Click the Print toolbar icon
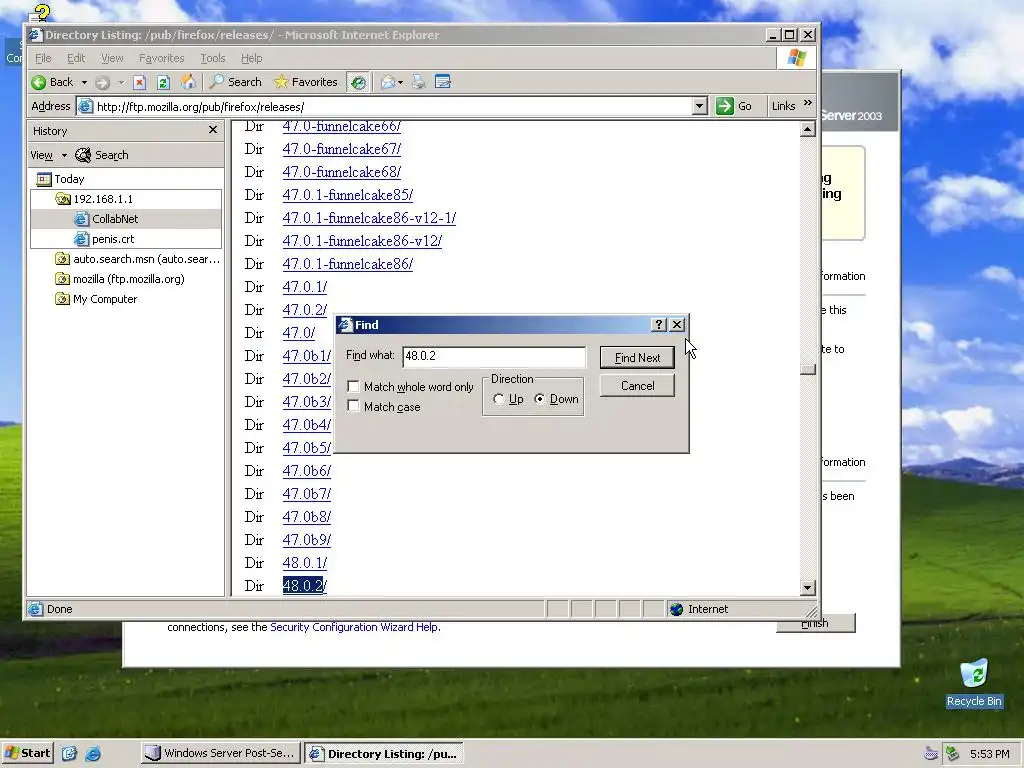The width and height of the screenshot is (1024, 768). [x=419, y=82]
